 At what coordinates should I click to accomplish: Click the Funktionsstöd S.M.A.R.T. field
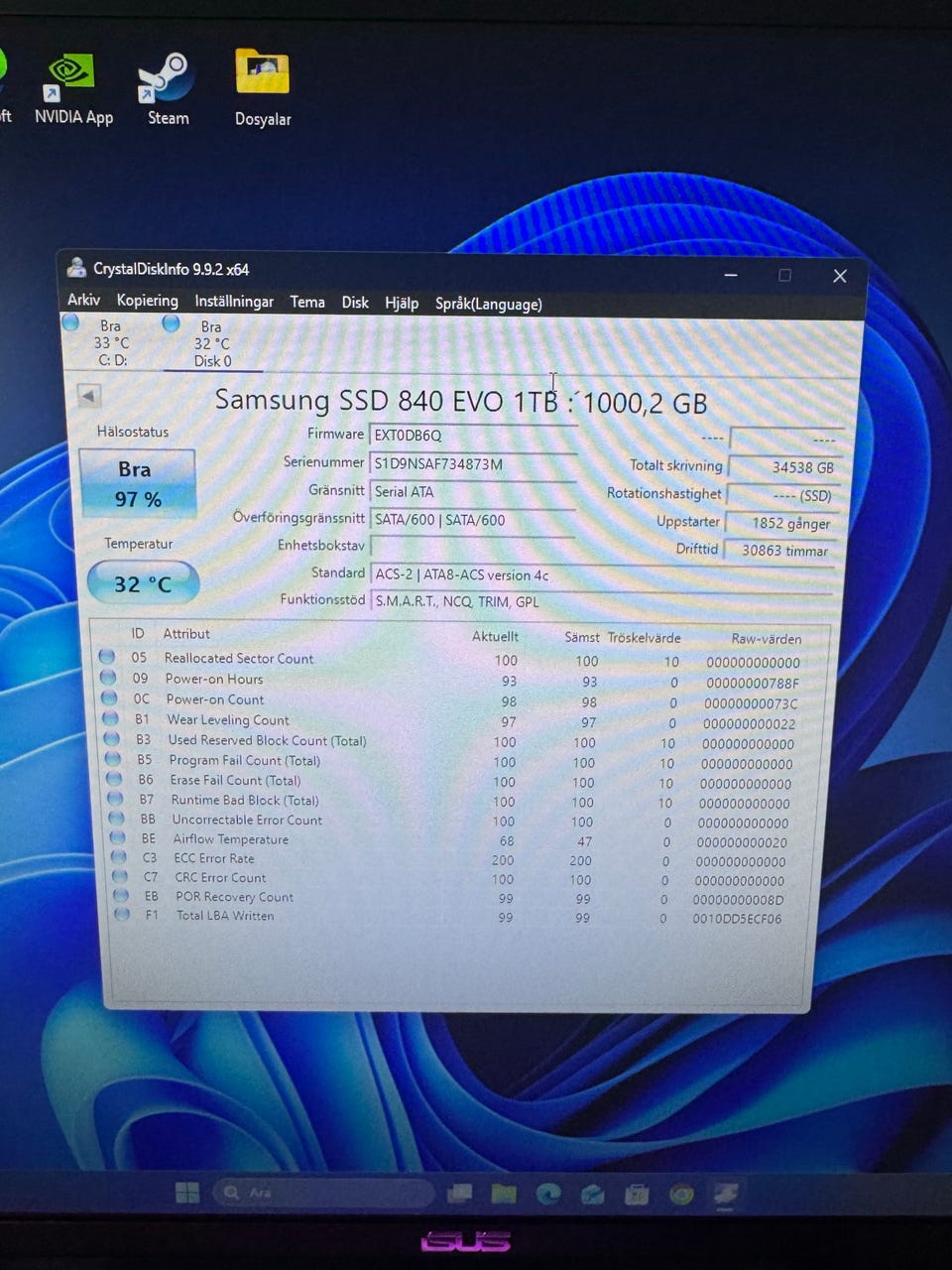(600, 601)
